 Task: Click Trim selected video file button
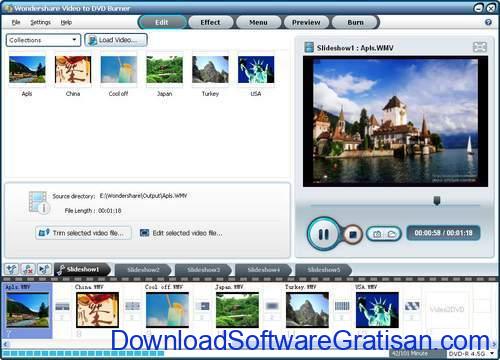click(83, 233)
